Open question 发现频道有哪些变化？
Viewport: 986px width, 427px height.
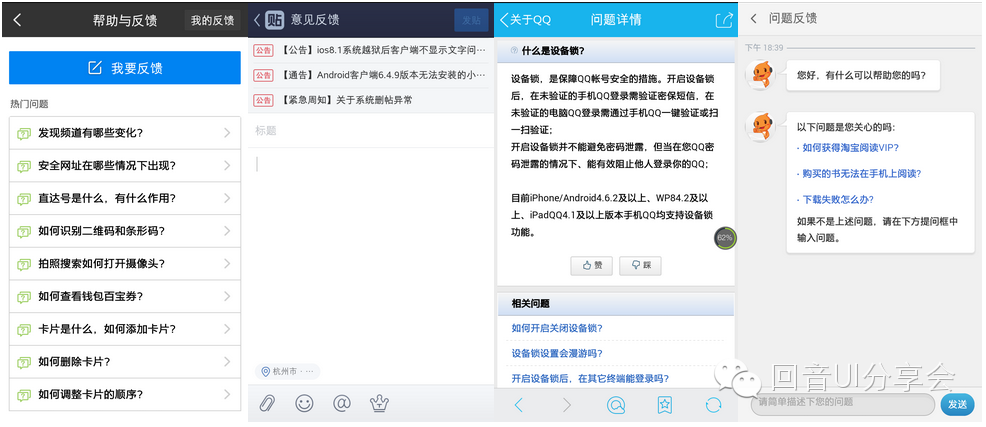tap(125, 133)
